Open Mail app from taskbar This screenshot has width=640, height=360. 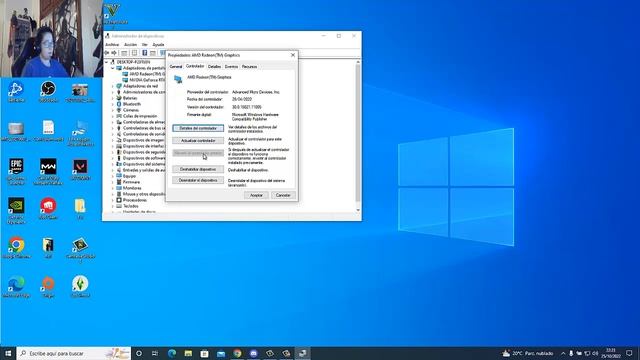[x=221, y=353]
